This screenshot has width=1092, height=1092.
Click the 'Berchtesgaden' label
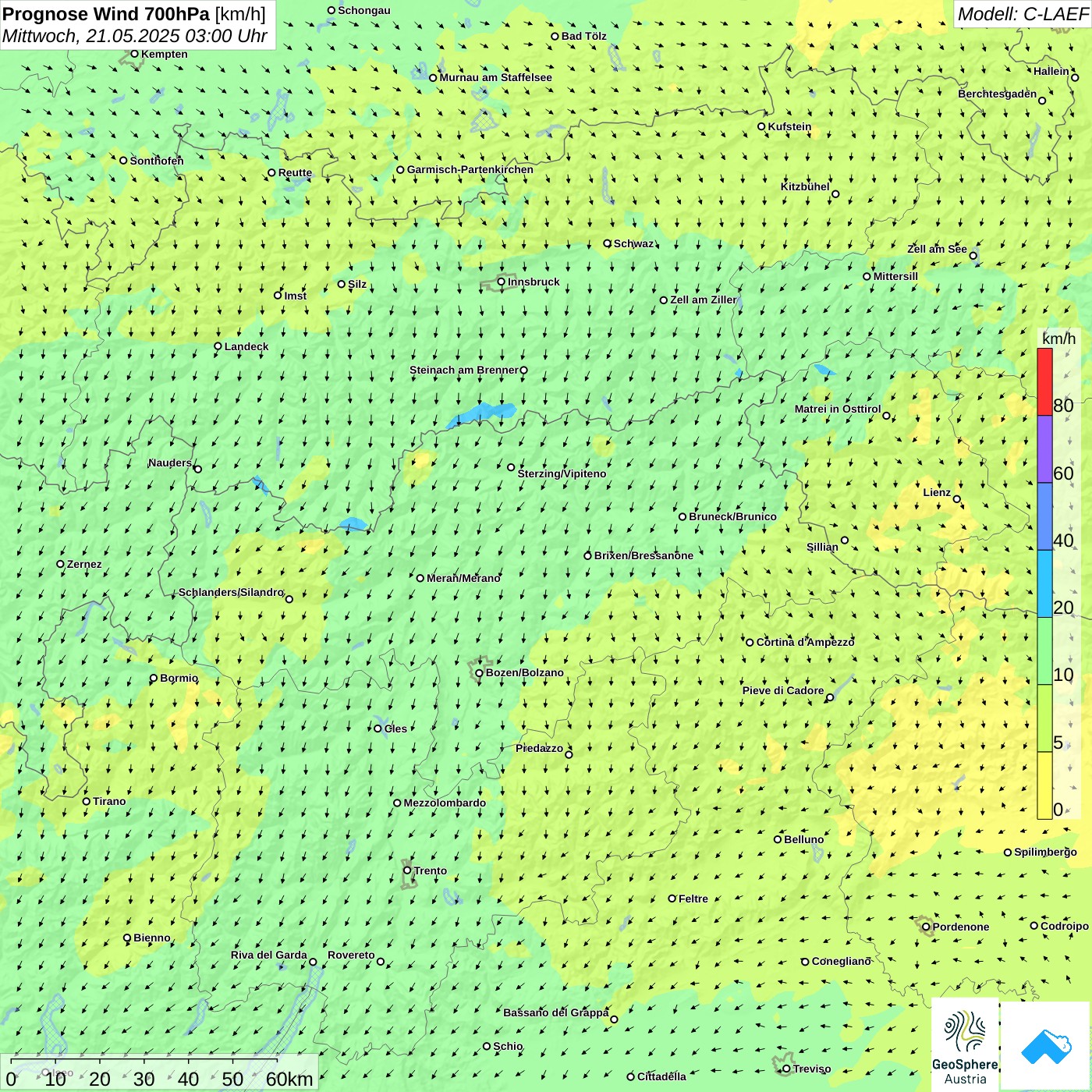pos(998,94)
